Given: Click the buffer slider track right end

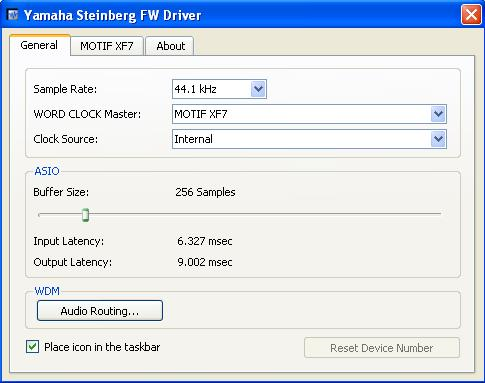Looking at the screenshot, I should [439, 214].
